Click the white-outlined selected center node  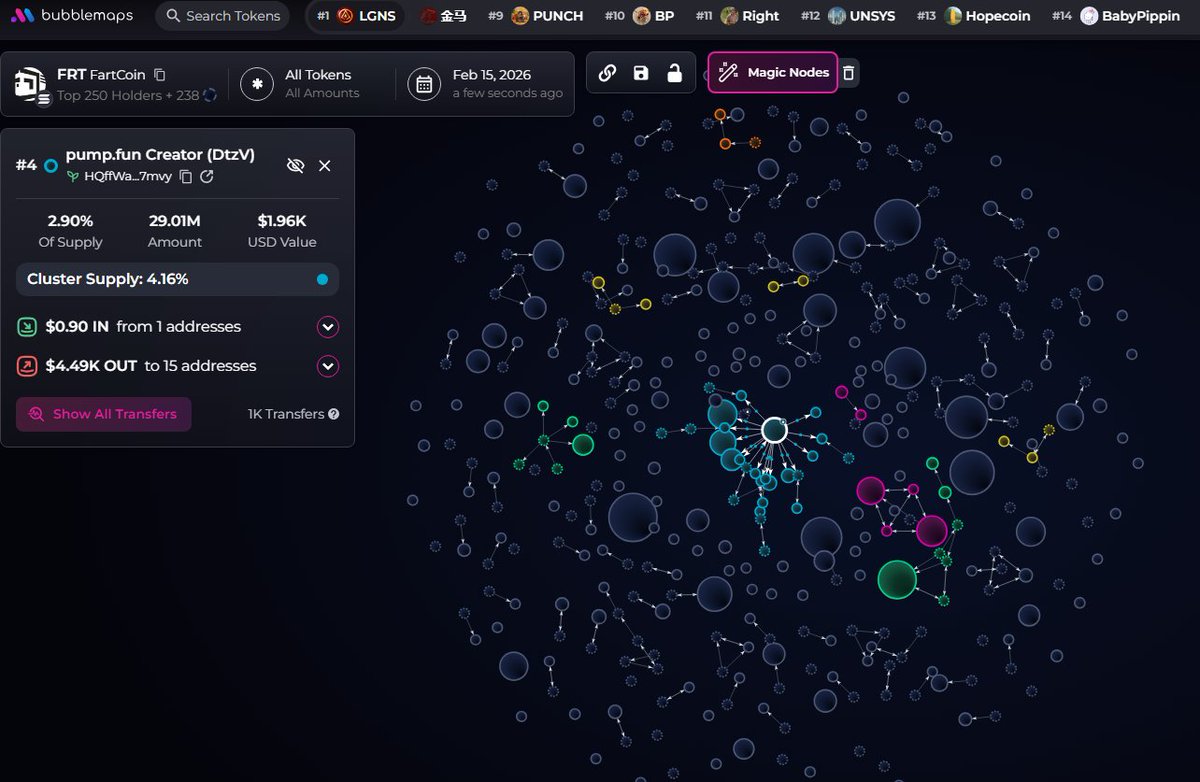tap(775, 430)
